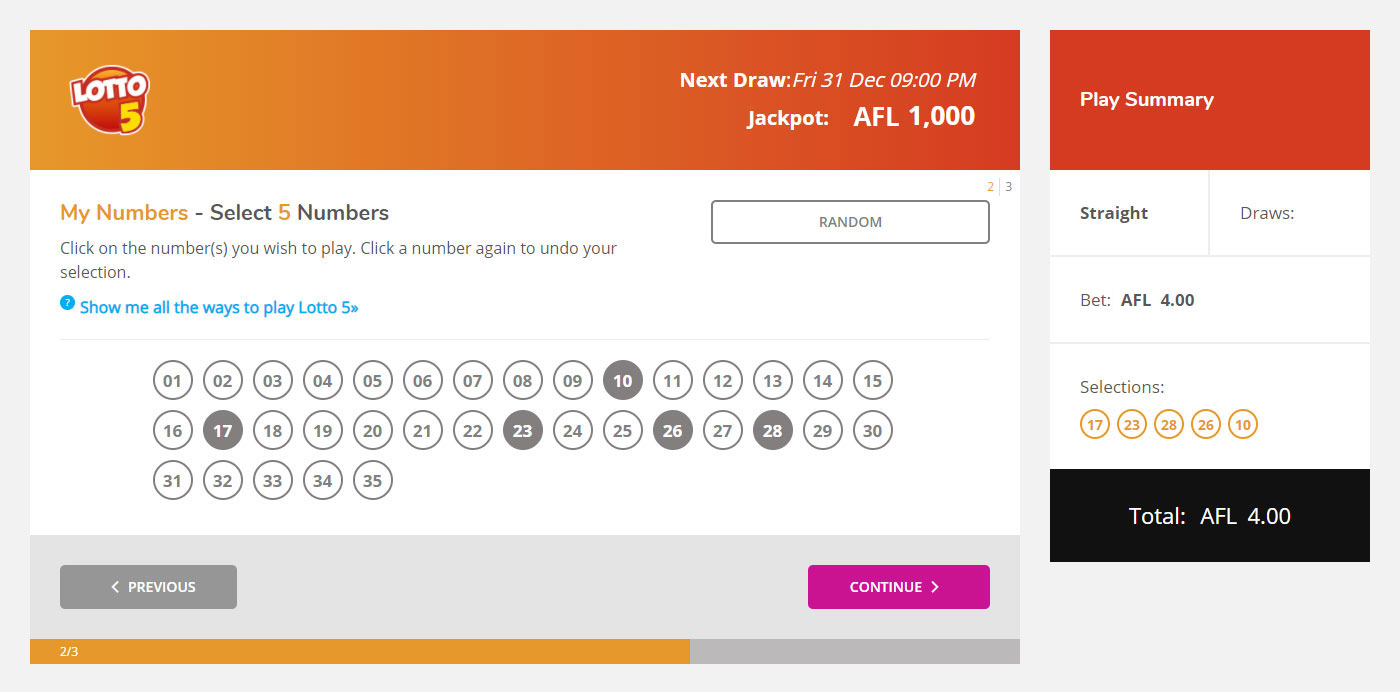This screenshot has height=692, width=1400.
Task: Toggle off number 26
Action: tap(673, 430)
